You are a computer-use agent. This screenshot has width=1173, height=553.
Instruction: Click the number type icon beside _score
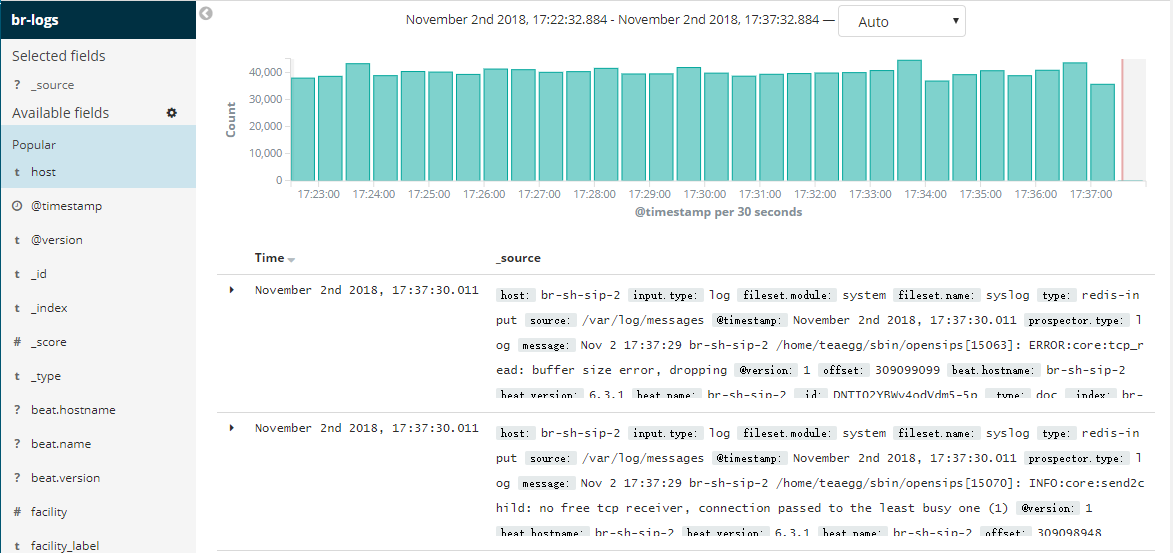pos(16,342)
